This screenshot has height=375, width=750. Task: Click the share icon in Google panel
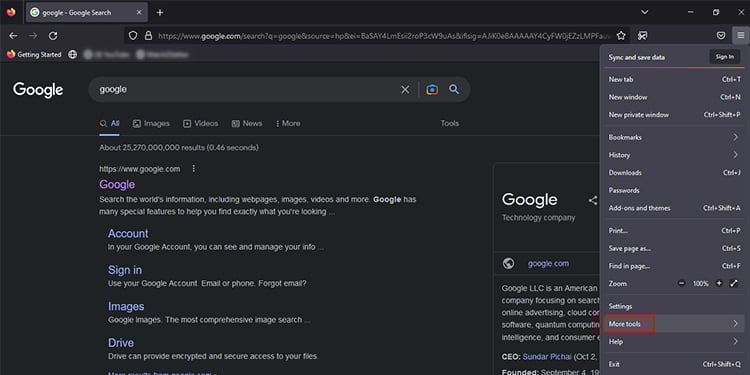(x=593, y=200)
